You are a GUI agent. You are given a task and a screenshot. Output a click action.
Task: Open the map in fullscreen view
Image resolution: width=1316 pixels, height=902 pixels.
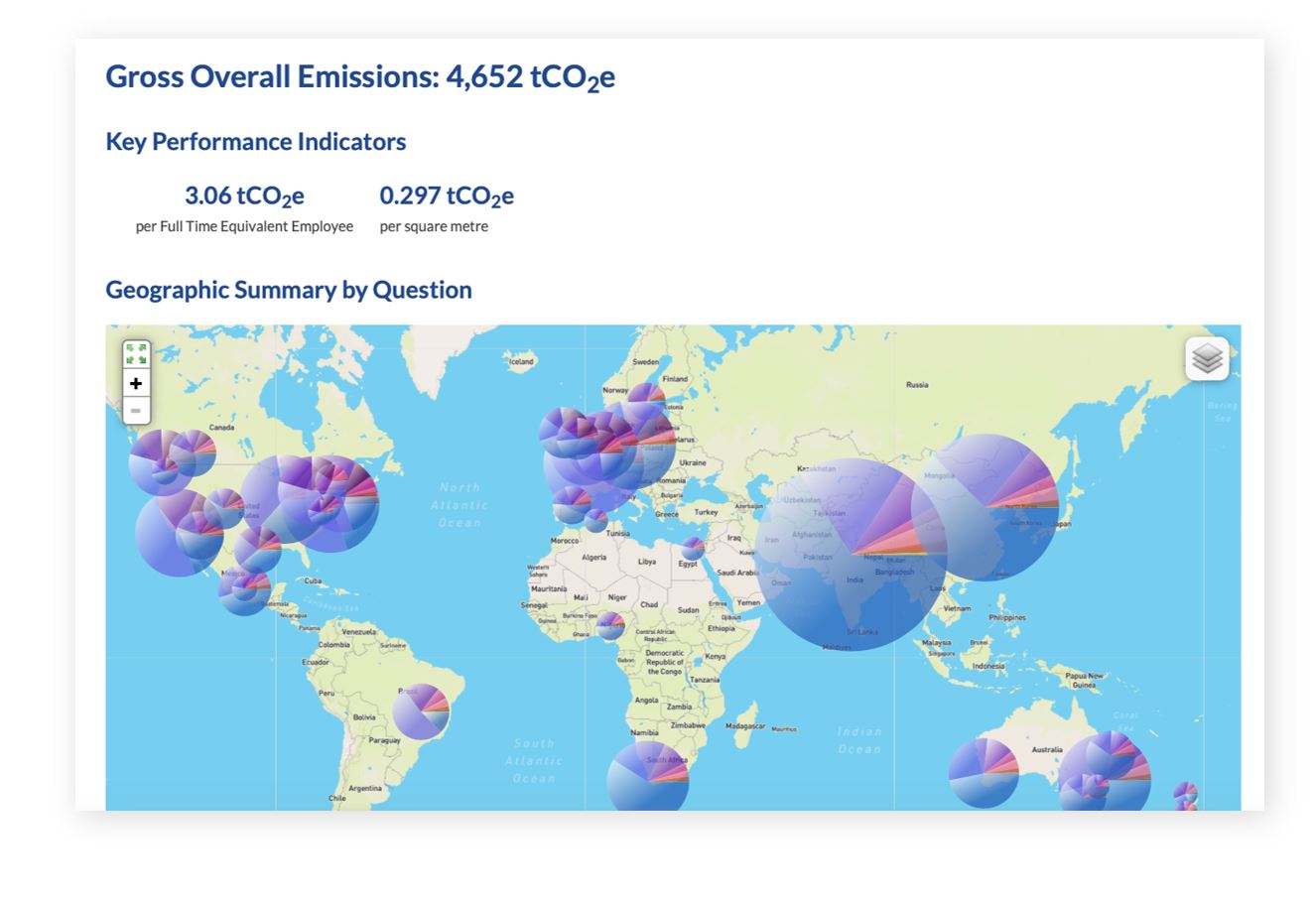click(x=136, y=354)
